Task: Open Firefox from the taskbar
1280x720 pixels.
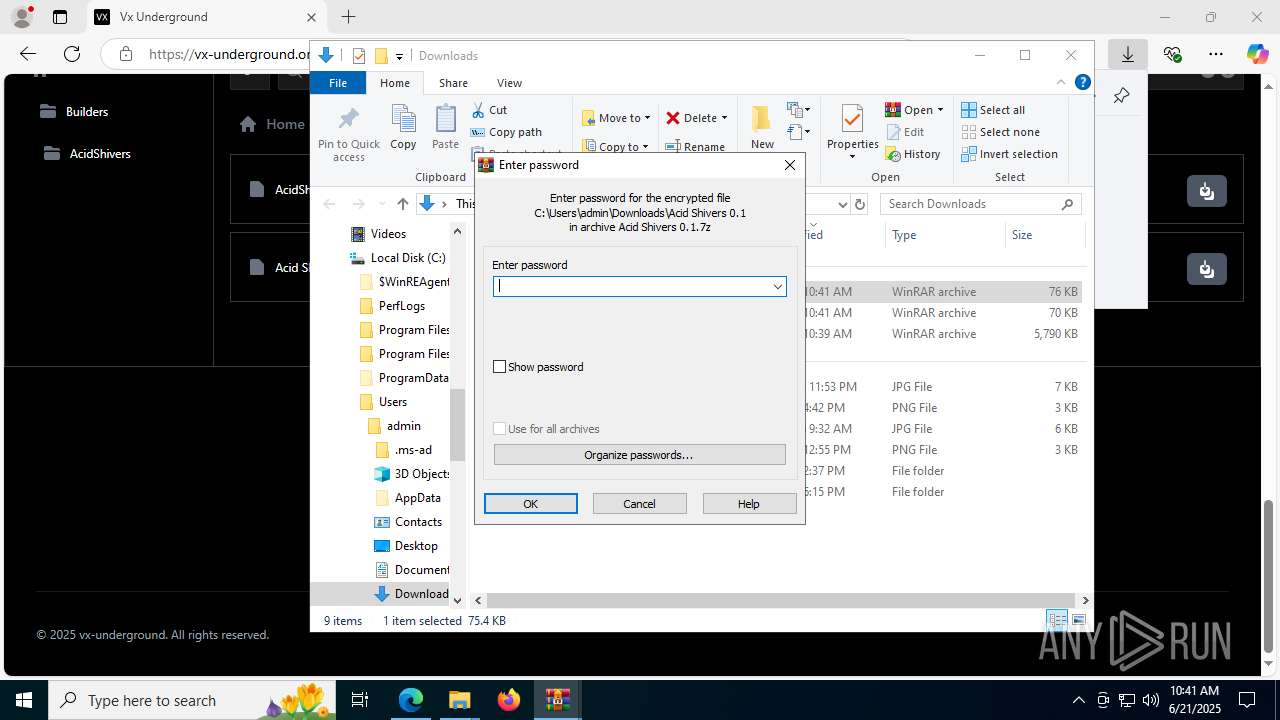Action: pyautogui.click(x=509, y=700)
